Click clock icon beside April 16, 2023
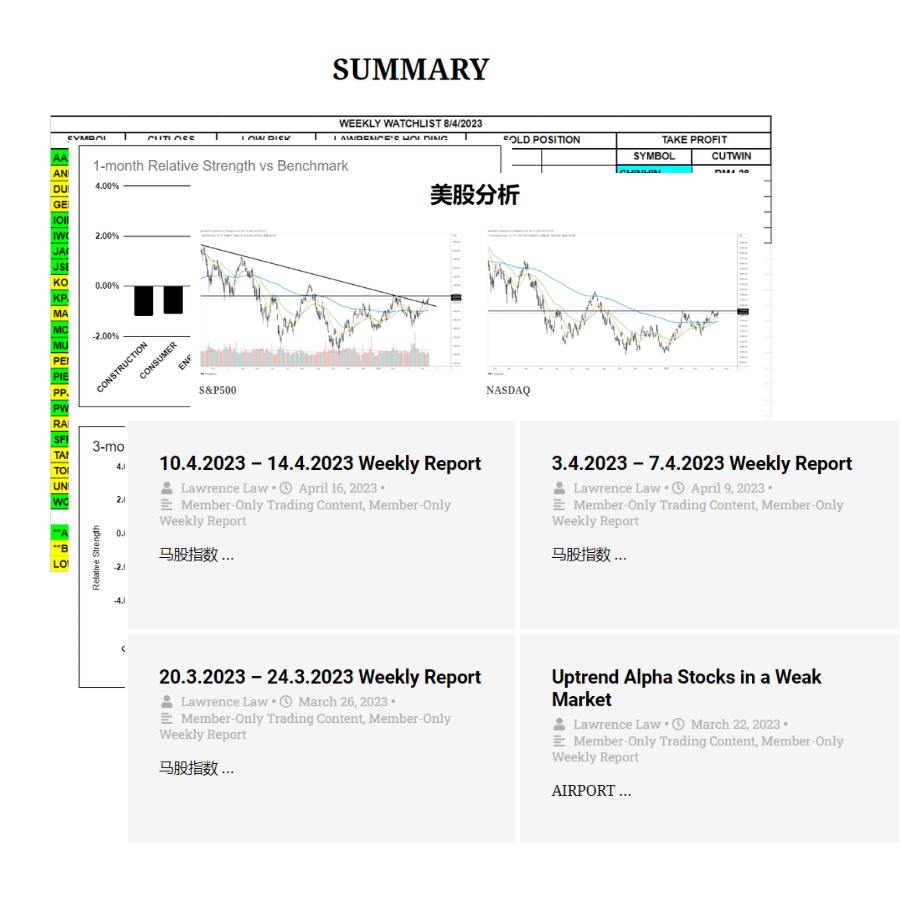Screen dimensions: 900x900 286,488
